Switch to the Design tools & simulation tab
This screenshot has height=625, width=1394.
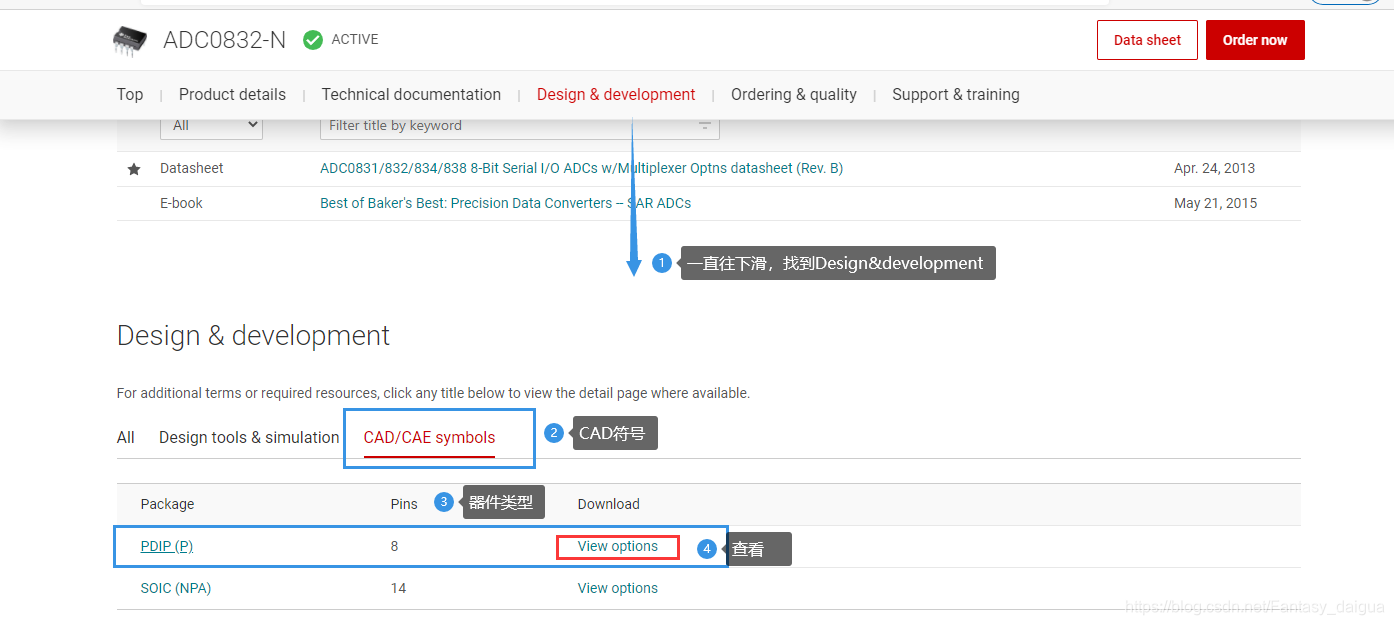point(249,437)
